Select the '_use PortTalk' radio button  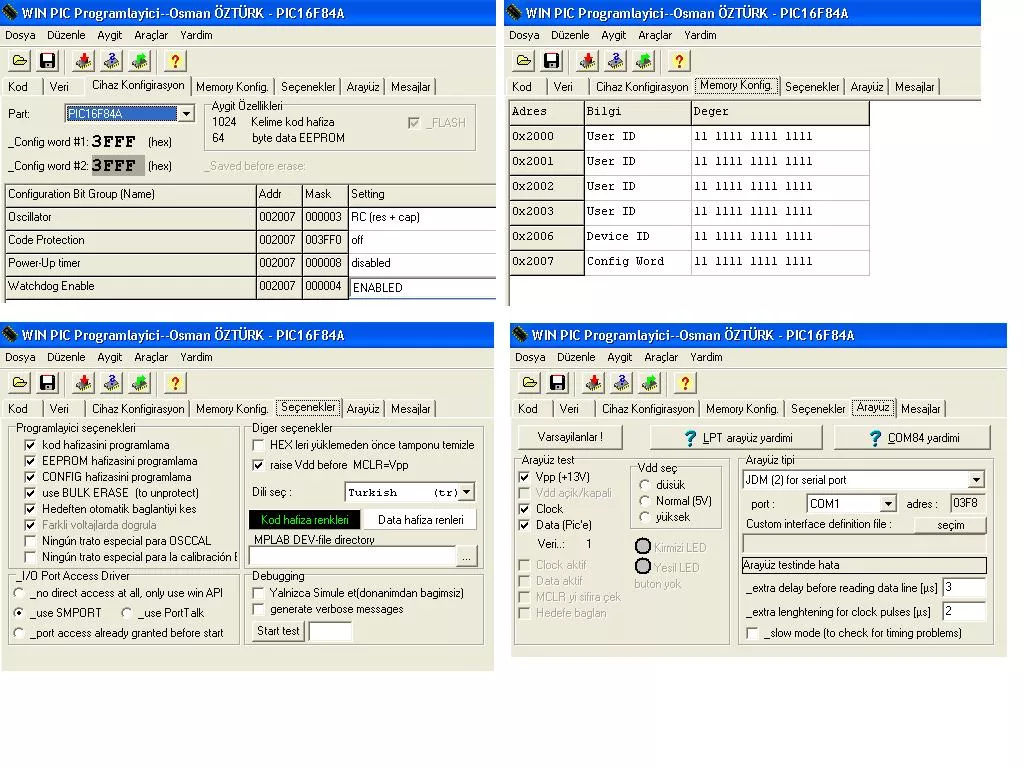pyautogui.click(x=127, y=613)
